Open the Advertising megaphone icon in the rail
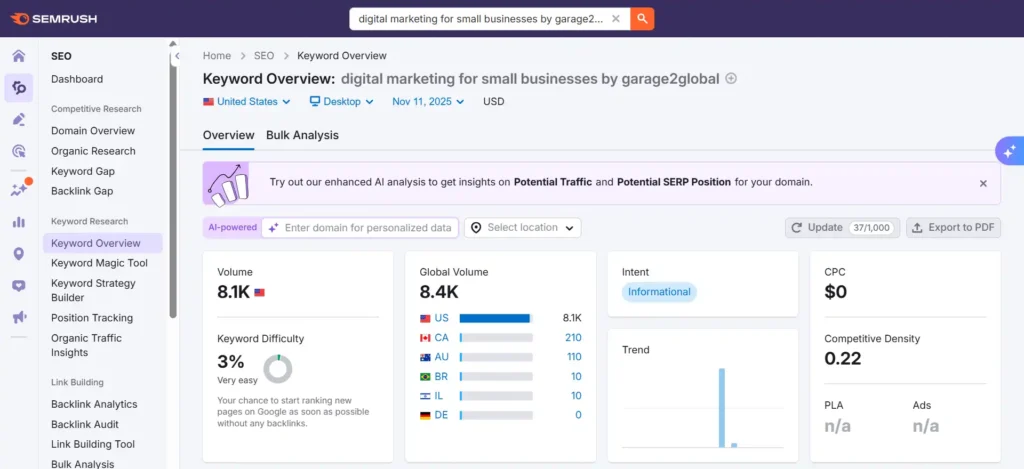 pyautogui.click(x=19, y=317)
